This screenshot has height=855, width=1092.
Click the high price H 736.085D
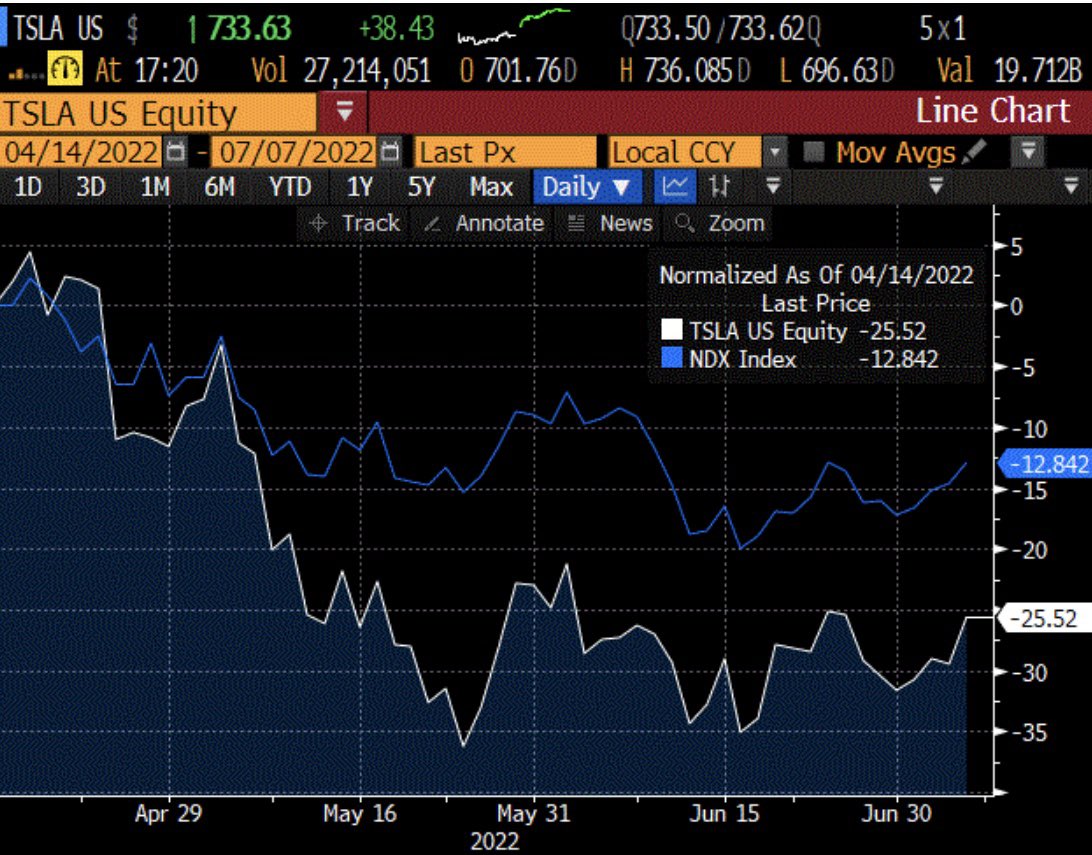tap(685, 70)
